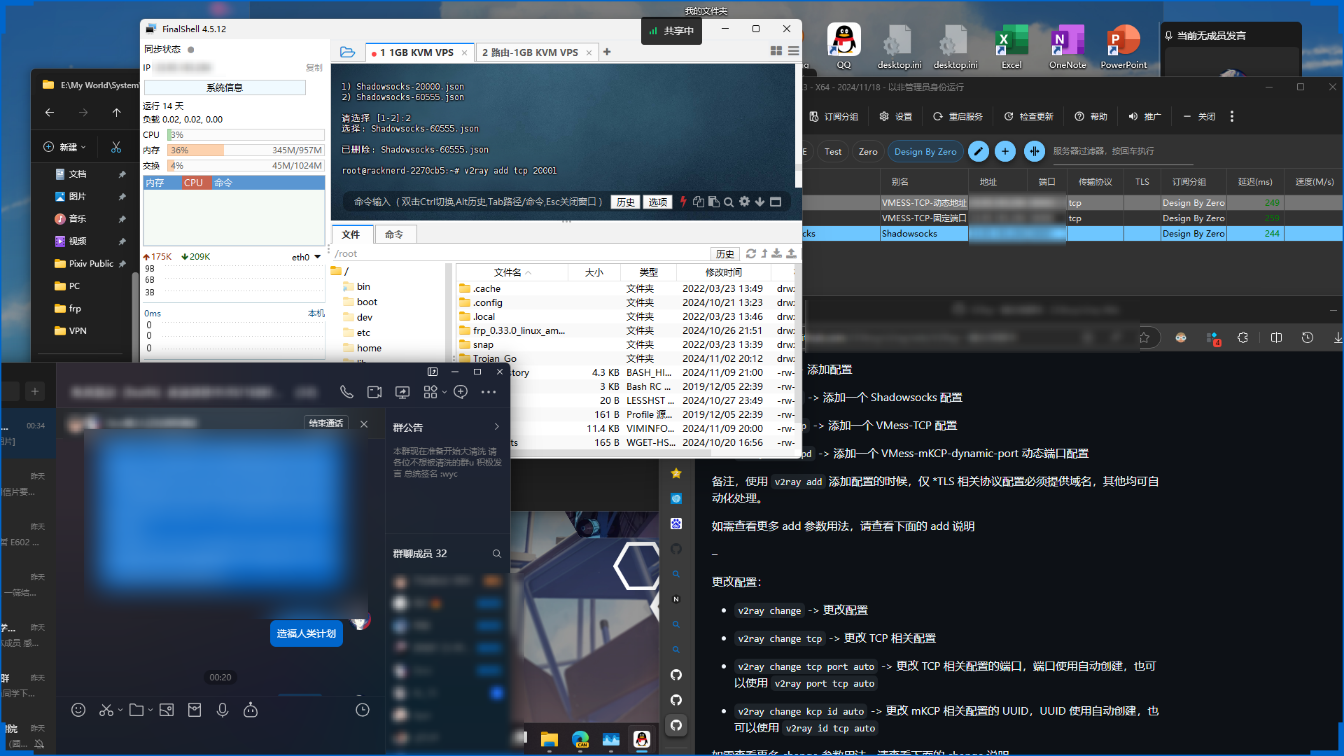Click the terminal search magnifier icon
The height and width of the screenshot is (756, 1344).
pos(729,202)
